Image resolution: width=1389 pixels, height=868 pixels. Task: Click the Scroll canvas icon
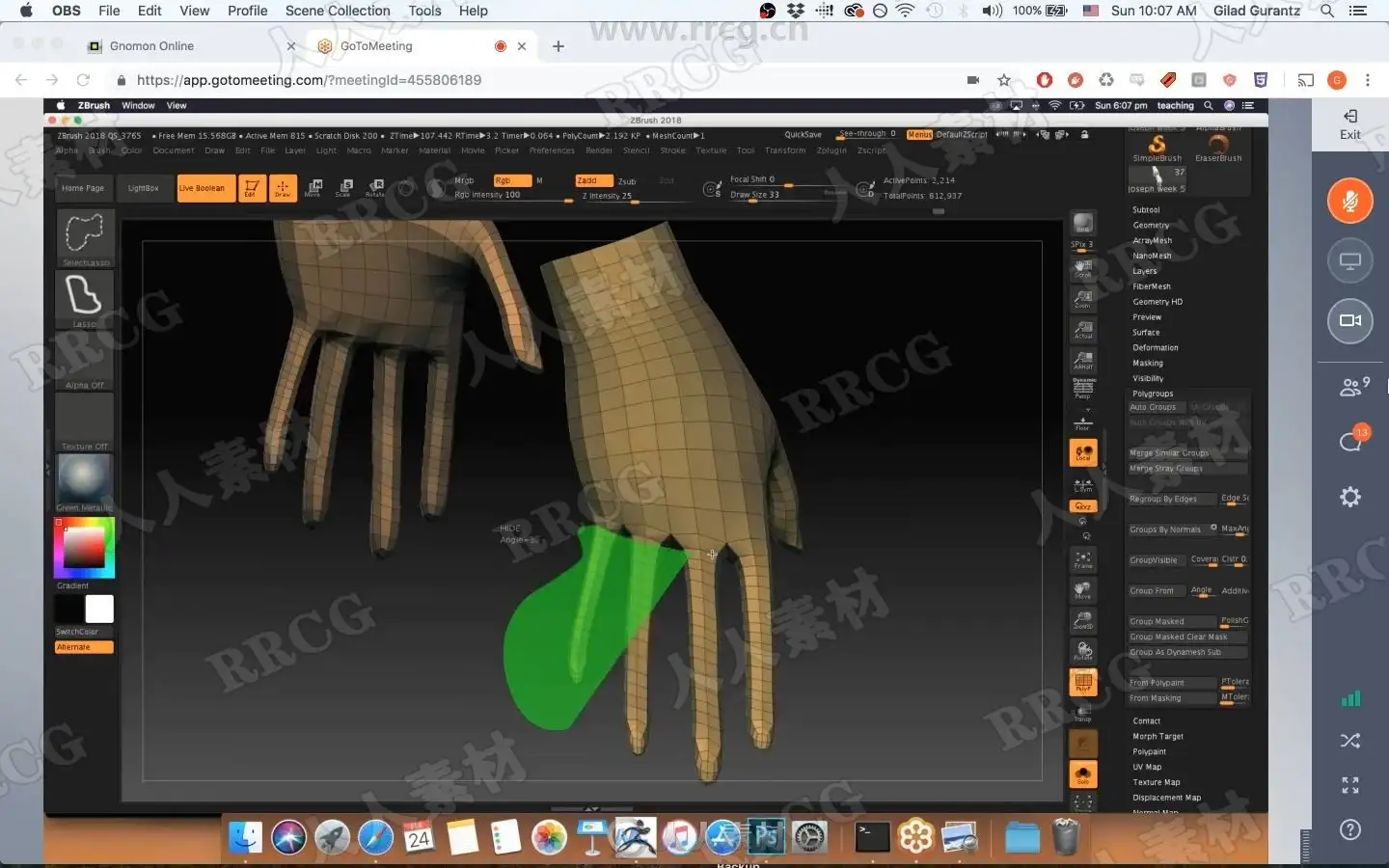click(x=1083, y=268)
